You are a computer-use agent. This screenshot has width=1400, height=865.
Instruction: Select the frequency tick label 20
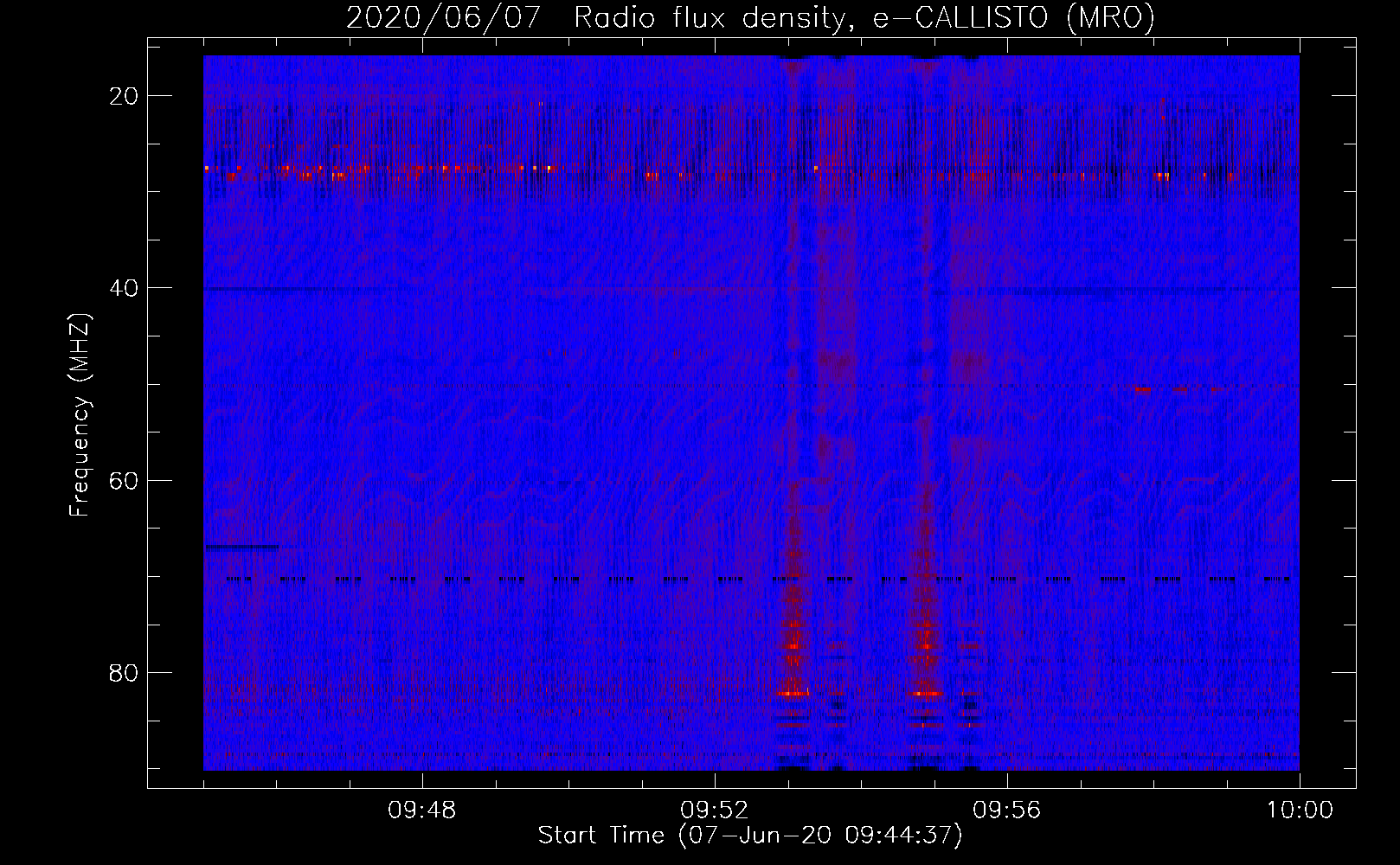125,96
